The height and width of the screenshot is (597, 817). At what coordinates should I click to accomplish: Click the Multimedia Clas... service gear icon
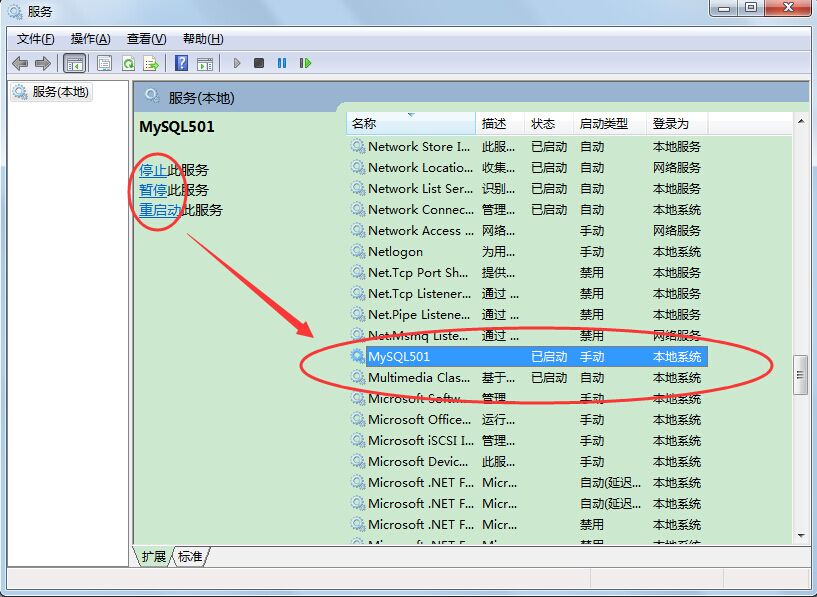[x=357, y=378]
